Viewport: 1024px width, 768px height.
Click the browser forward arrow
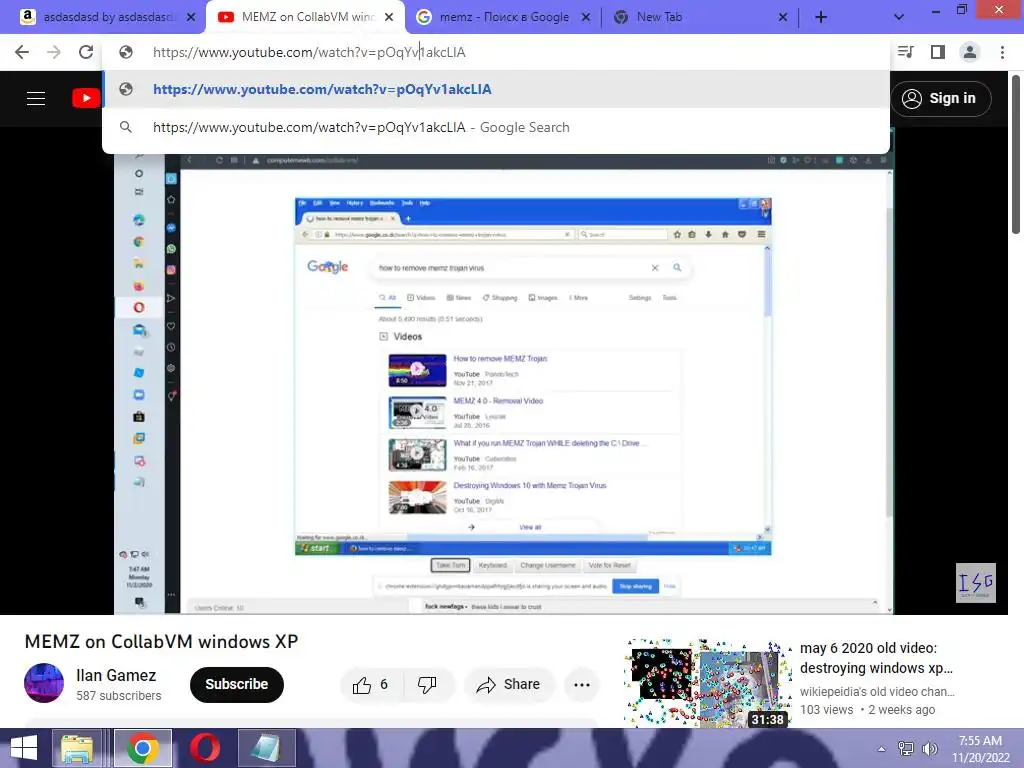click(54, 52)
